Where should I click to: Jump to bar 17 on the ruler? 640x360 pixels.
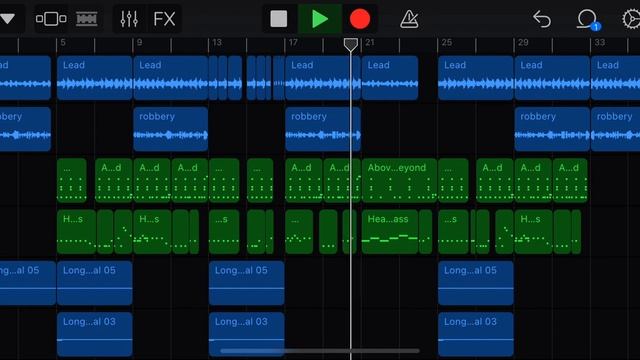click(x=293, y=42)
